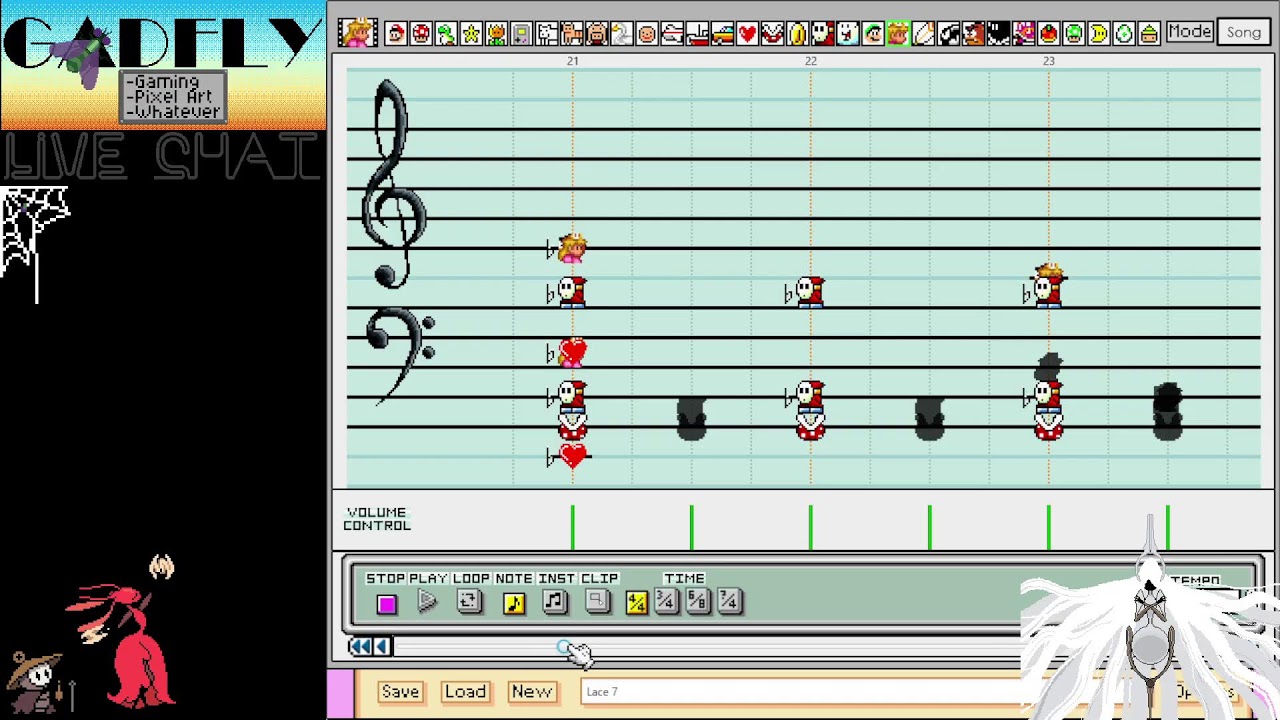The width and height of the screenshot is (1280, 720).
Task: Select the Yoshi egg instrument
Action: 1123,33
